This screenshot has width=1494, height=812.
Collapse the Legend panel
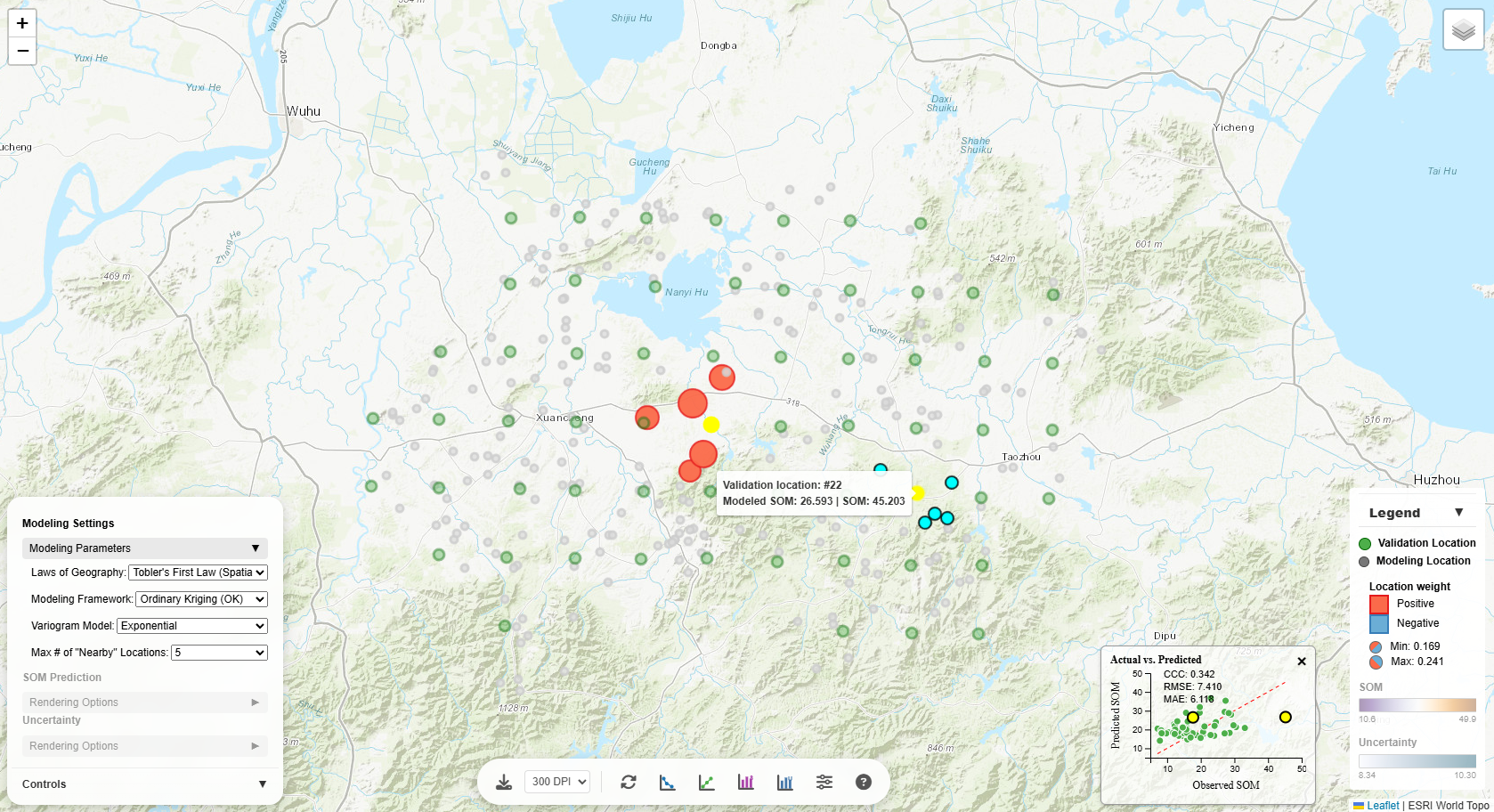pos(1459,513)
